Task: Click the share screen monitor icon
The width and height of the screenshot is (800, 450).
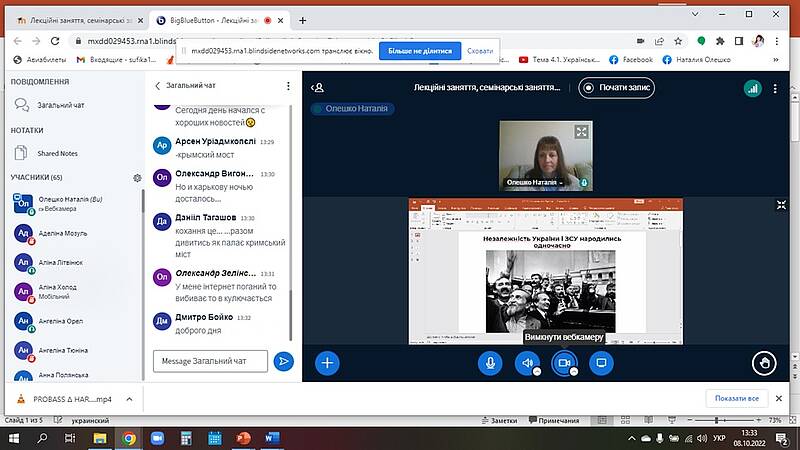Action: coord(601,363)
